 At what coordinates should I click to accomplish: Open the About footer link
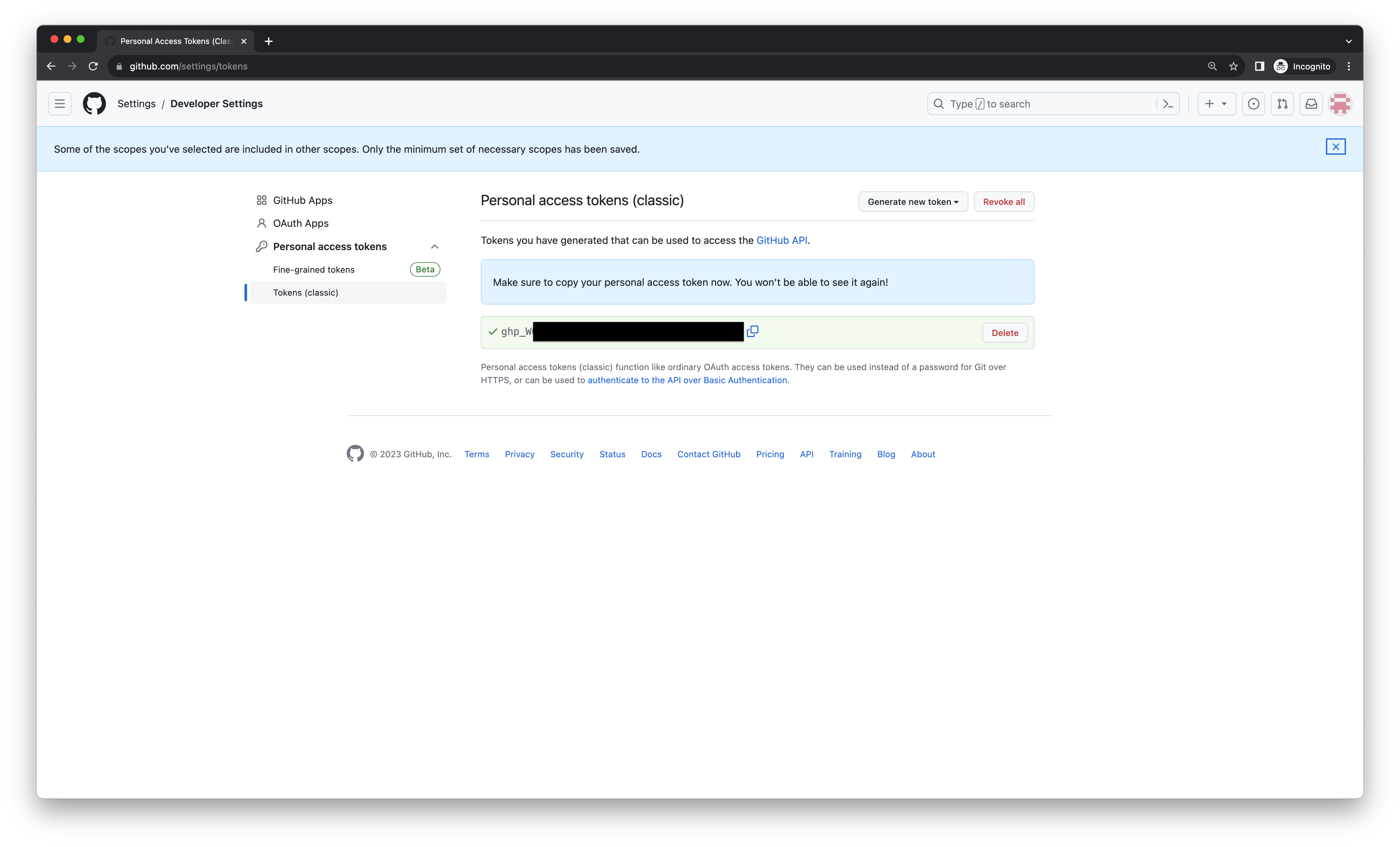[x=923, y=454]
